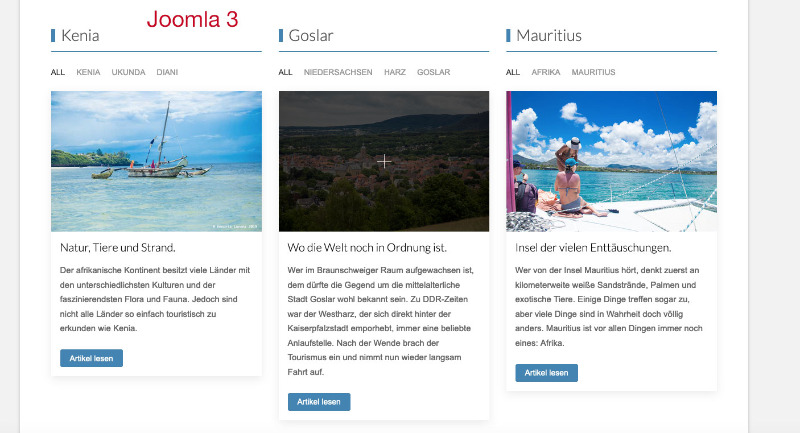Select the ALL filter under Goslar
This screenshot has width=800, height=433.
285,72
